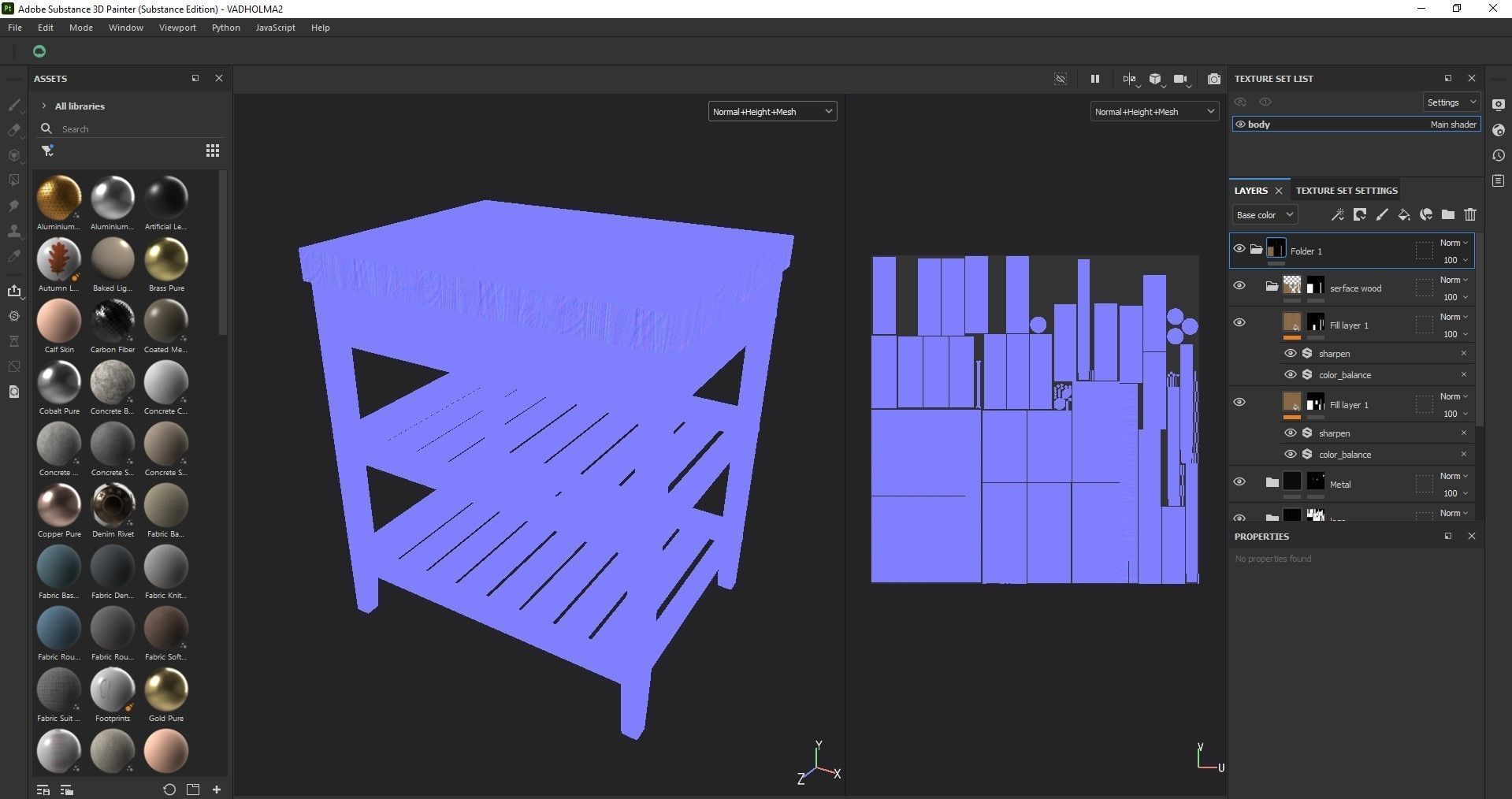Expand the Metal folder icon
1512x799 pixels.
pyautogui.click(x=1272, y=482)
